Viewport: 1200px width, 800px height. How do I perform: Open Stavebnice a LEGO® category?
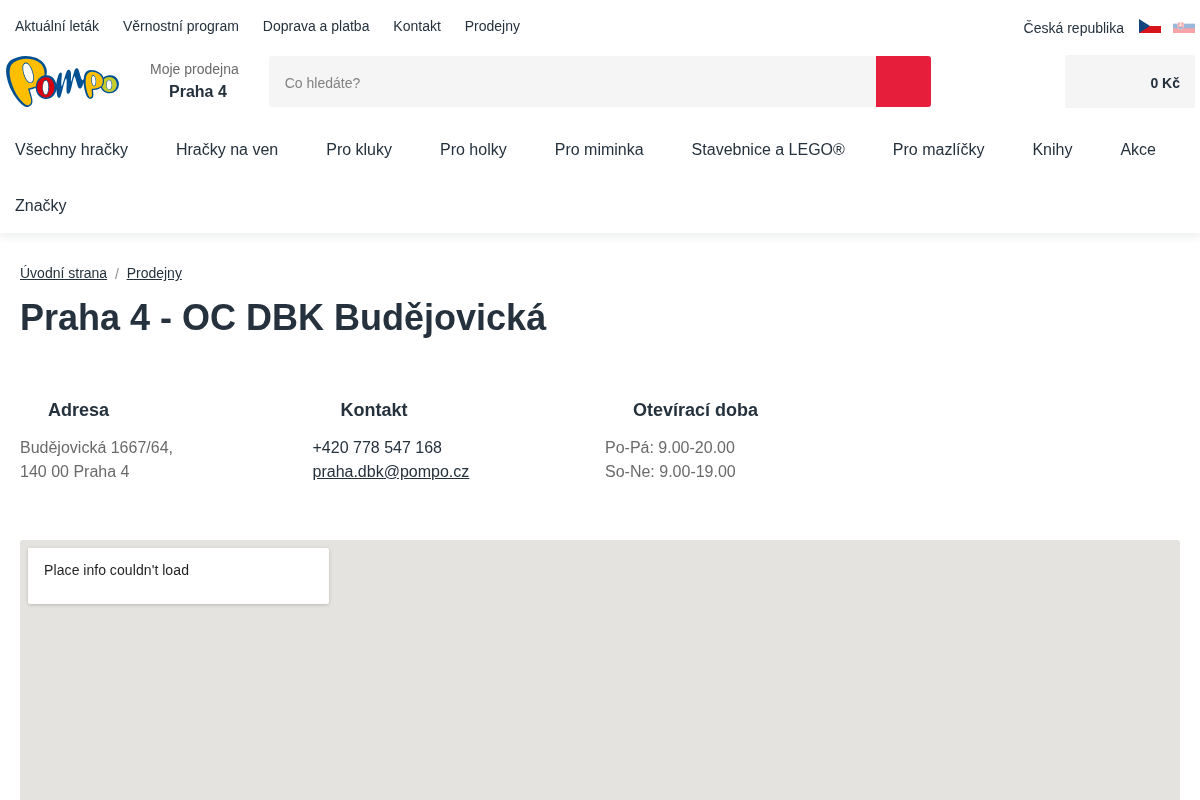coord(768,150)
